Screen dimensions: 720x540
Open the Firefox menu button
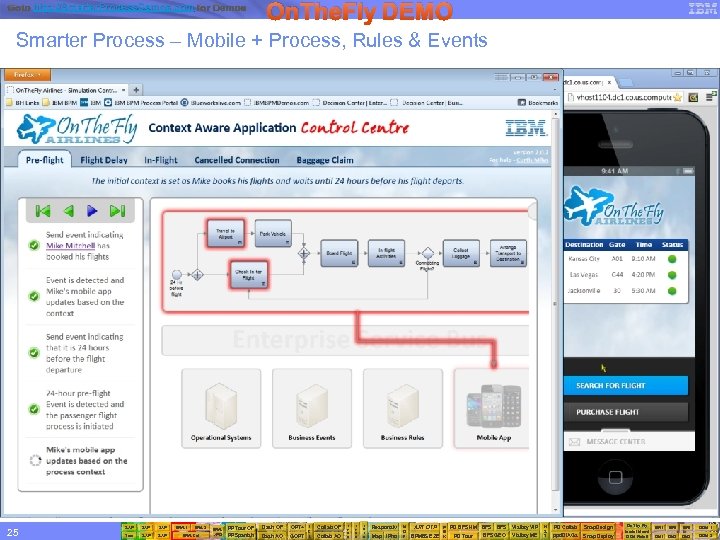[27, 74]
